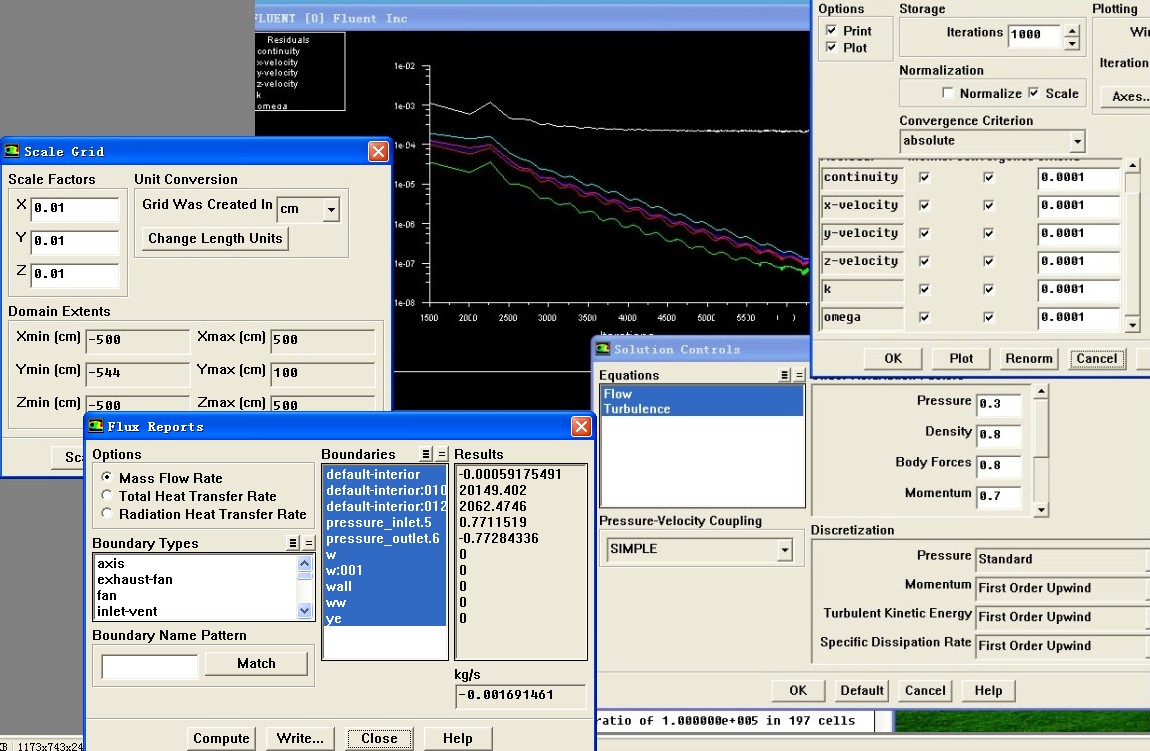
Task: Open Pressure-Velocity Coupling SIMPLE dropdown
Action: point(784,549)
